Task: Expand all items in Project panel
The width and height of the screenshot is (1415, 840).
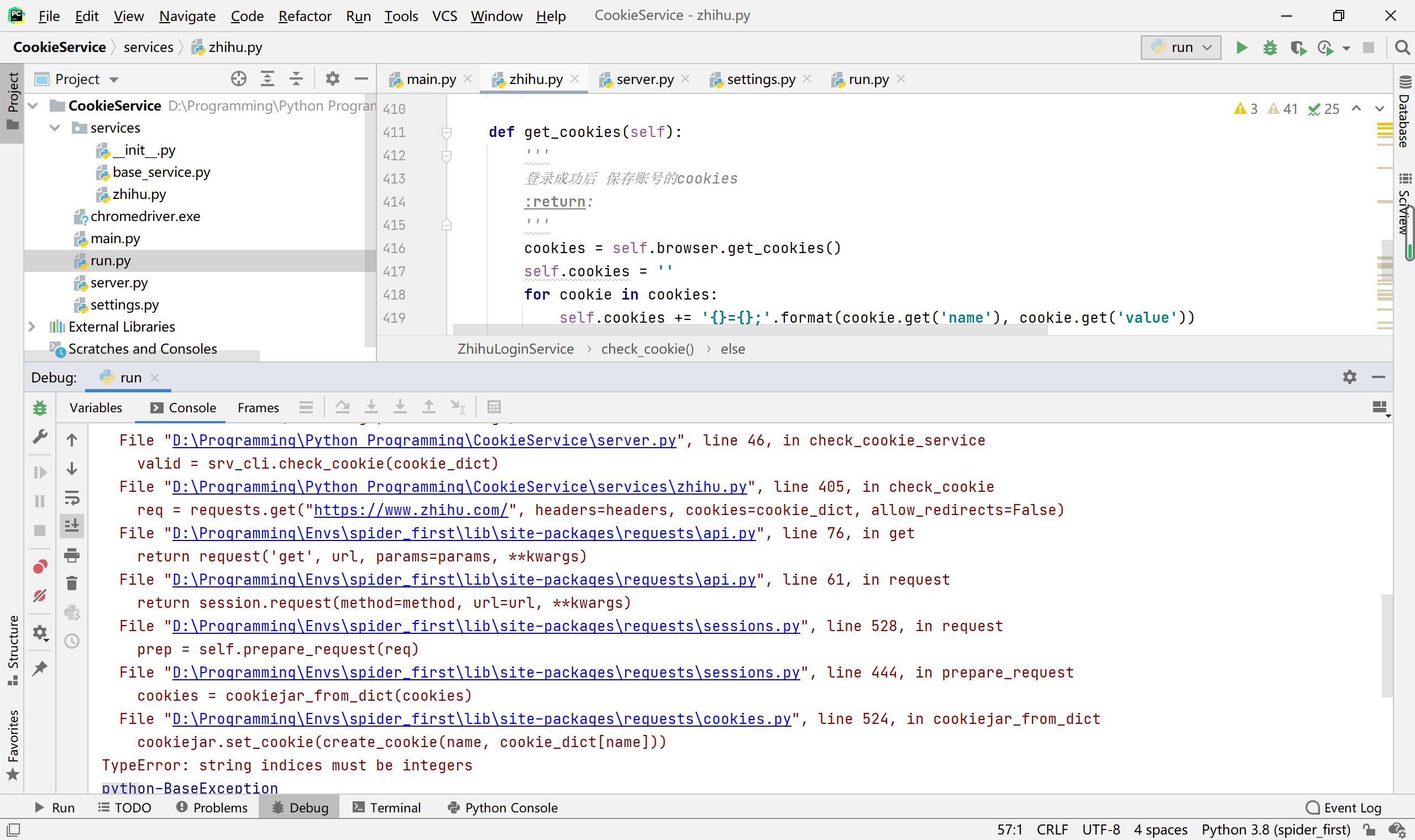Action: 267,78
